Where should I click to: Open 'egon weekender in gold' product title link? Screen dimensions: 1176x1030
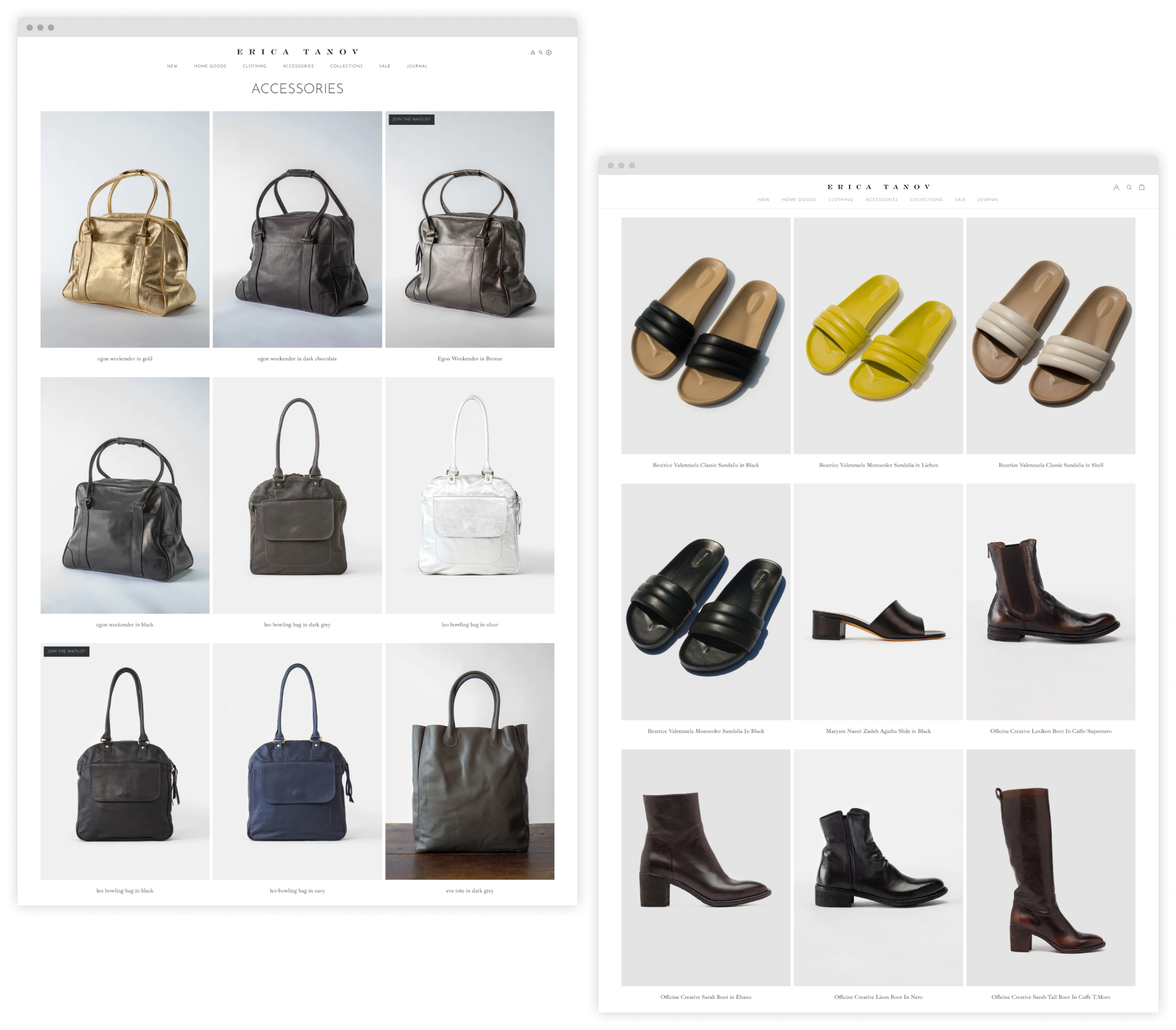pos(125,359)
